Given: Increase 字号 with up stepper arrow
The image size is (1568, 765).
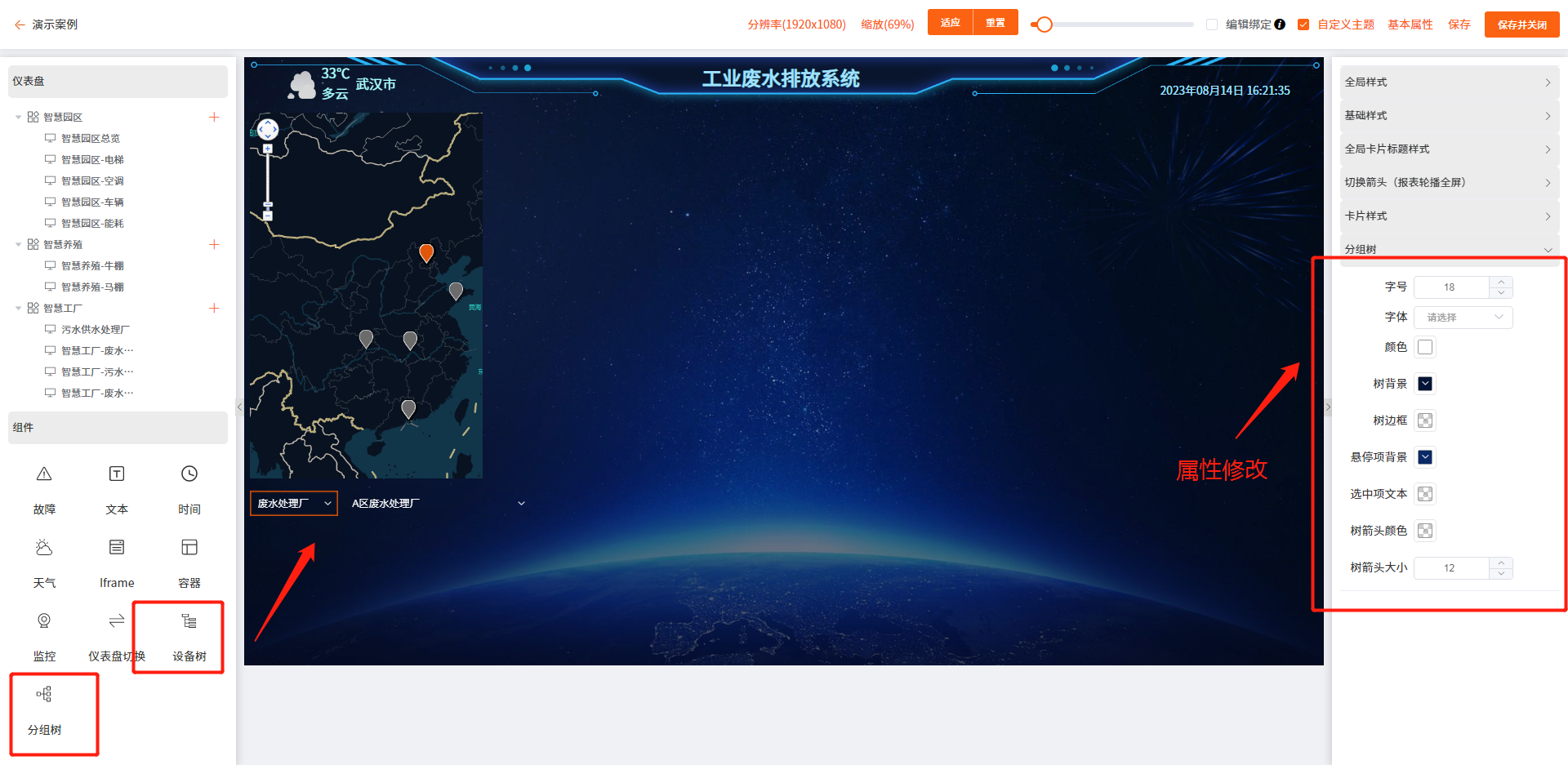Looking at the screenshot, I should click(1501, 282).
